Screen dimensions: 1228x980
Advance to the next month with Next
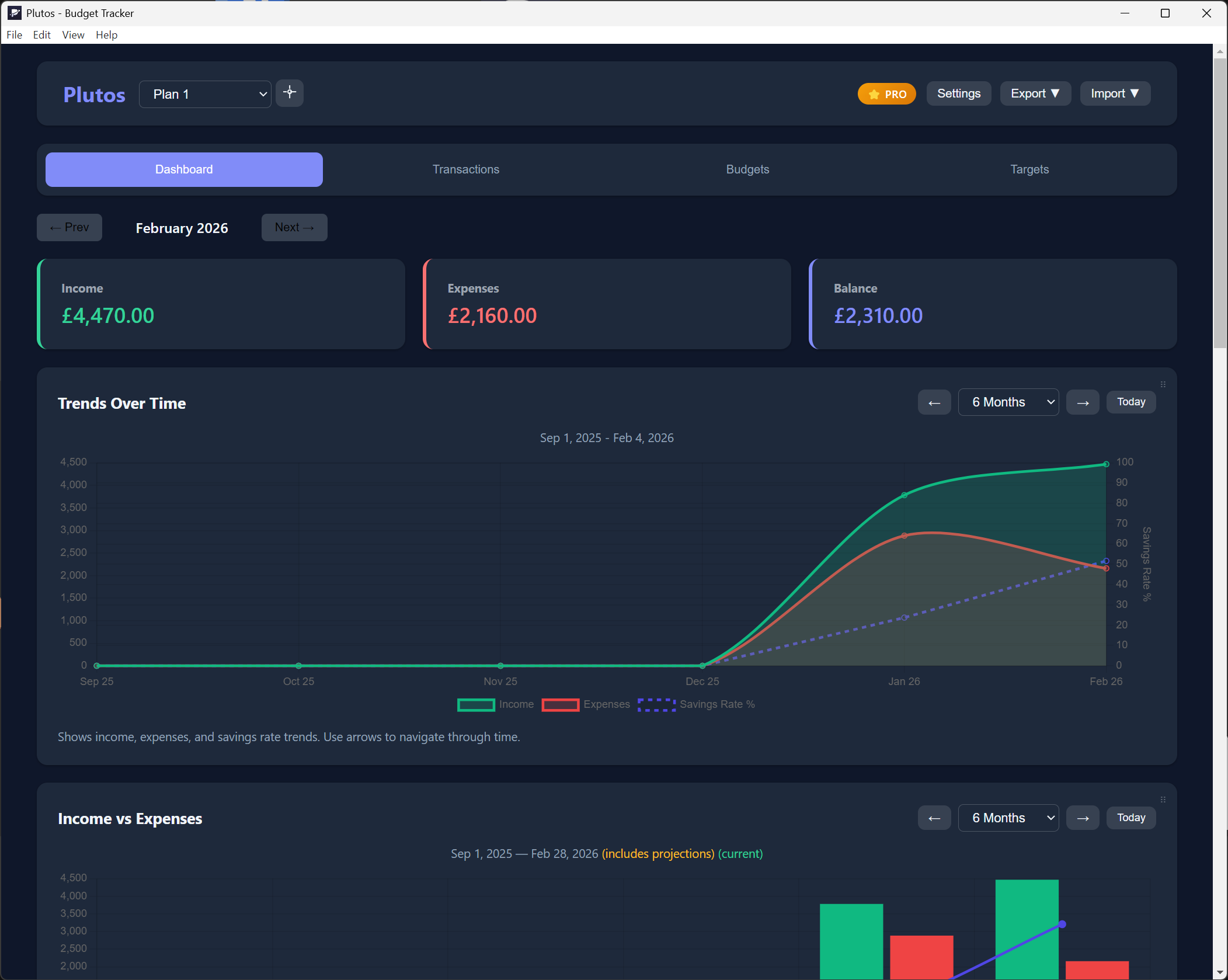(x=294, y=227)
